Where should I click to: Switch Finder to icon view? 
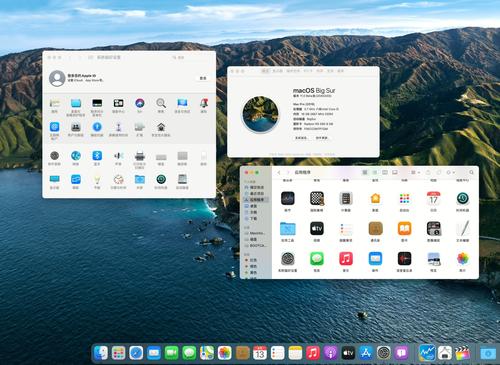[x=365, y=172]
